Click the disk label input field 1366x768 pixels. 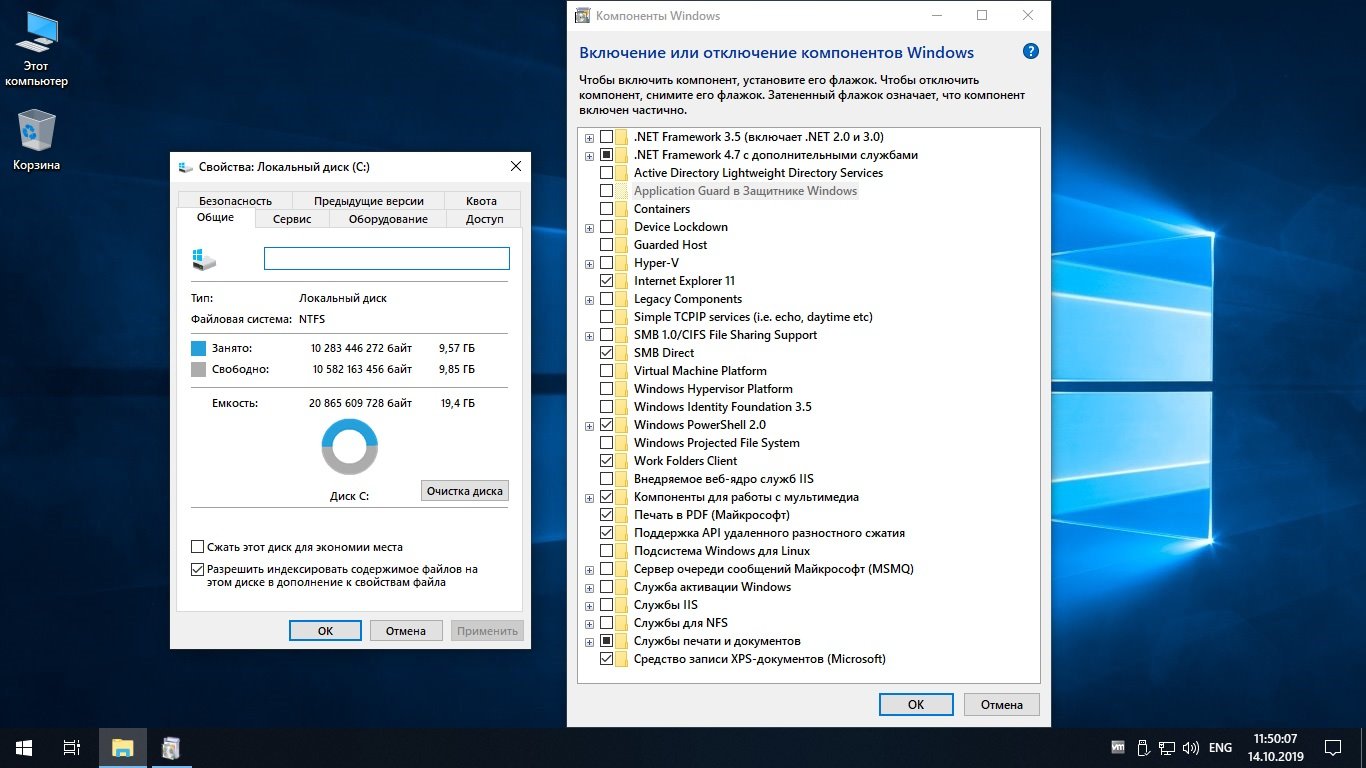pyautogui.click(x=387, y=258)
